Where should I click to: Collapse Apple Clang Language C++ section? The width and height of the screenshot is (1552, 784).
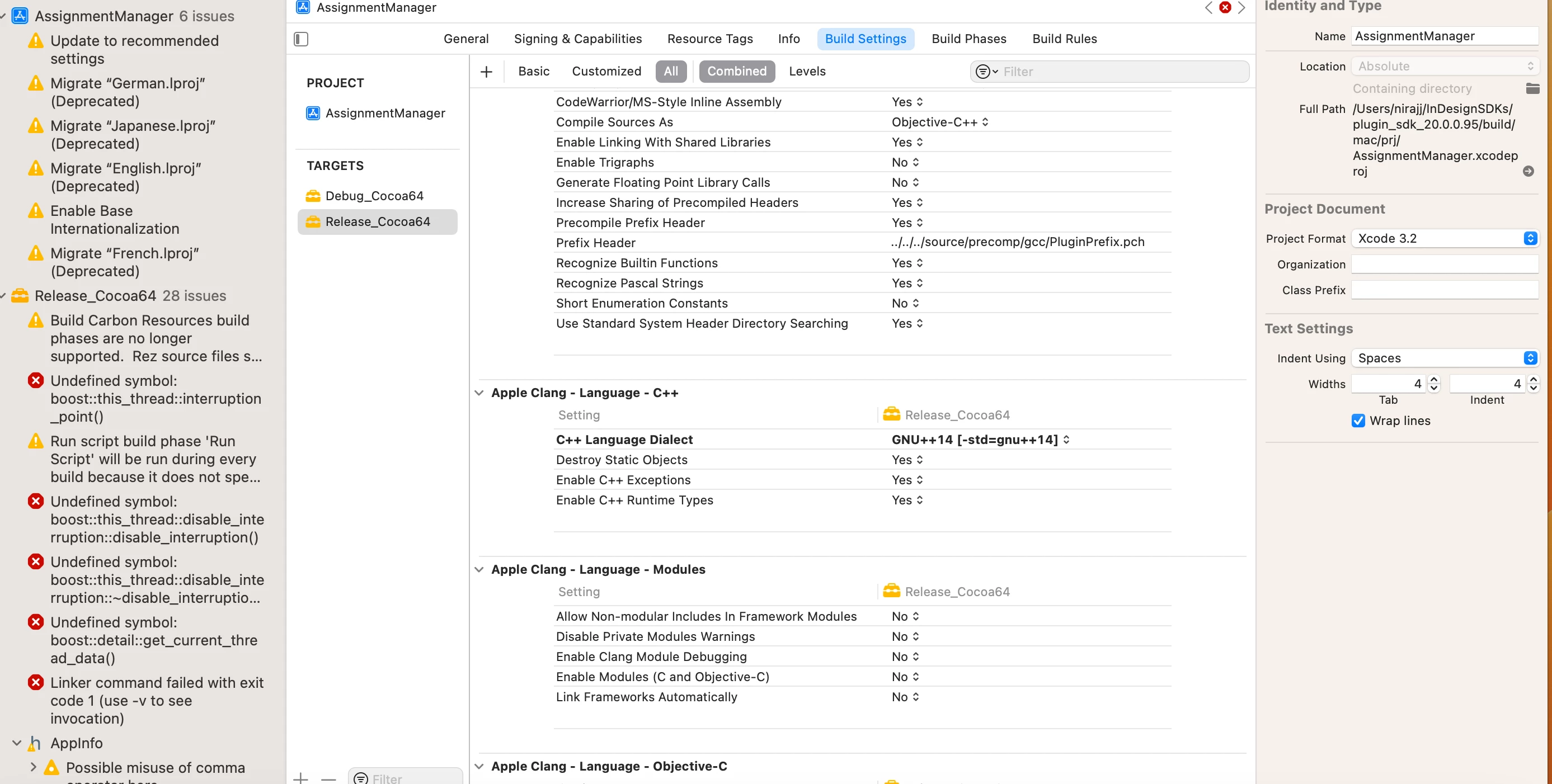pos(479,393)
